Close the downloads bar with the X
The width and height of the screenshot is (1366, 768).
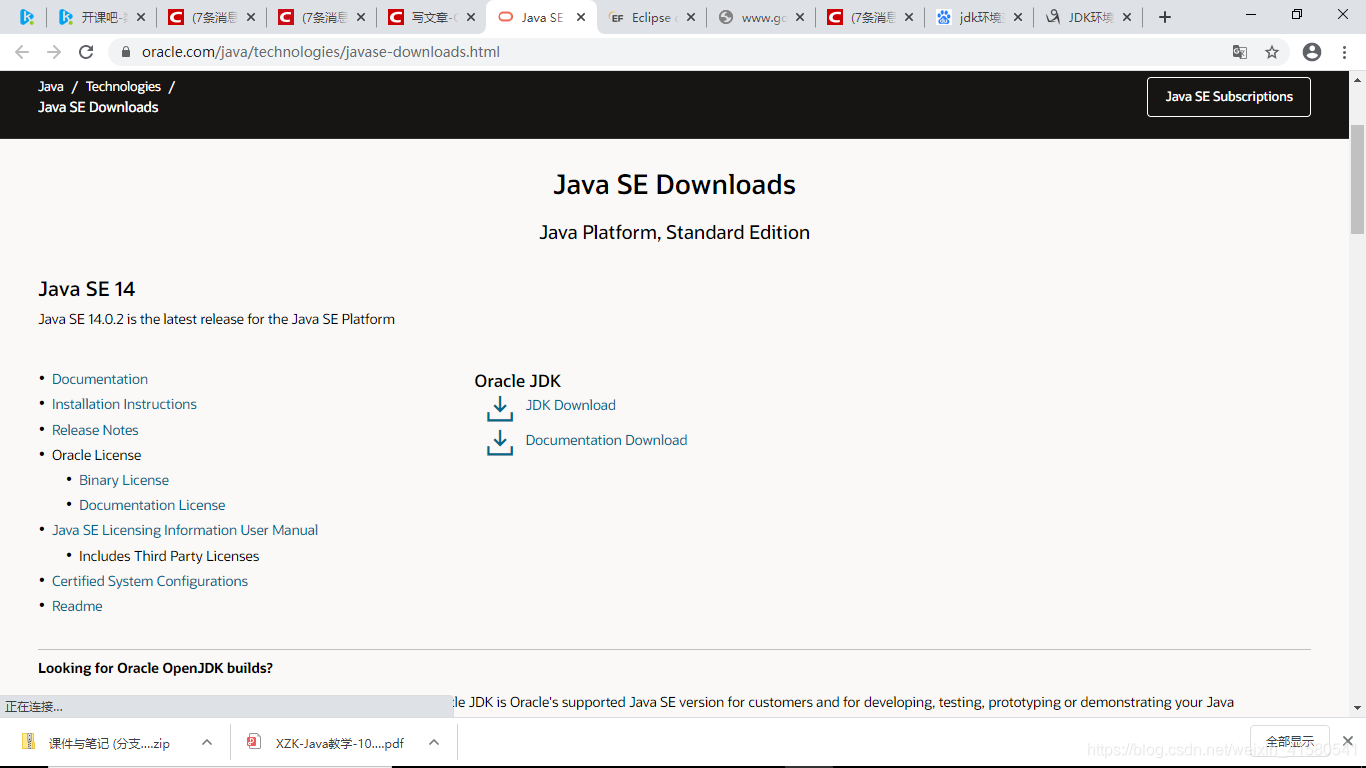tap(1347, 741)
